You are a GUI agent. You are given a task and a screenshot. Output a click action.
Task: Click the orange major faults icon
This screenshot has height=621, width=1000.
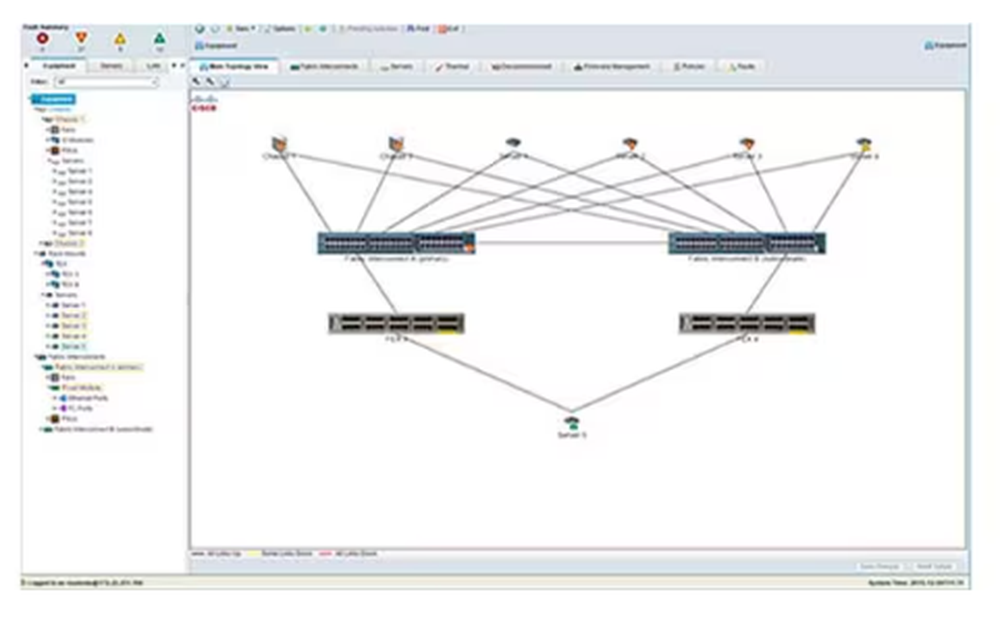[x=81, y=38]
